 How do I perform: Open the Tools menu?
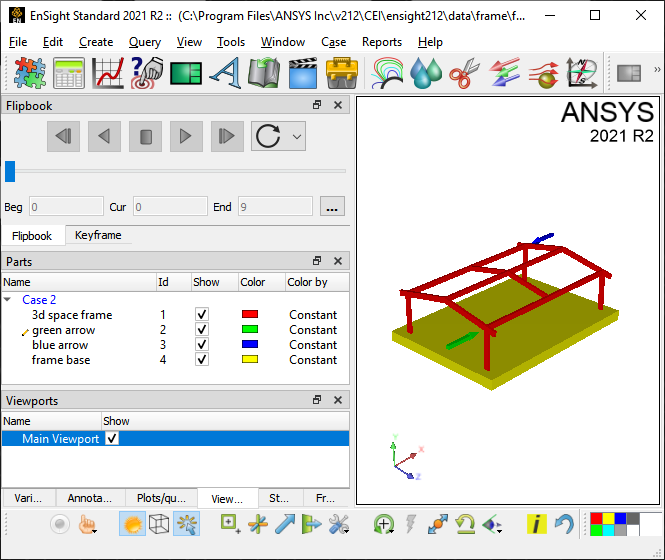tap(231, 42)
